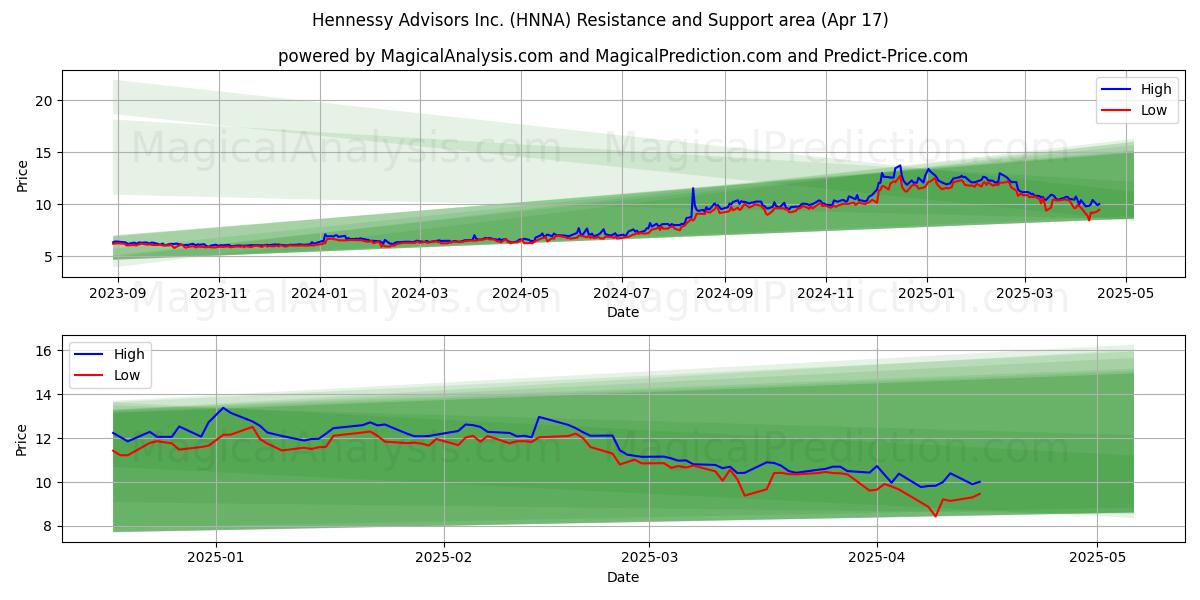Click the '2024-09' date tick label
This screenshot has height=600, width=1200.
click(725, 295)
